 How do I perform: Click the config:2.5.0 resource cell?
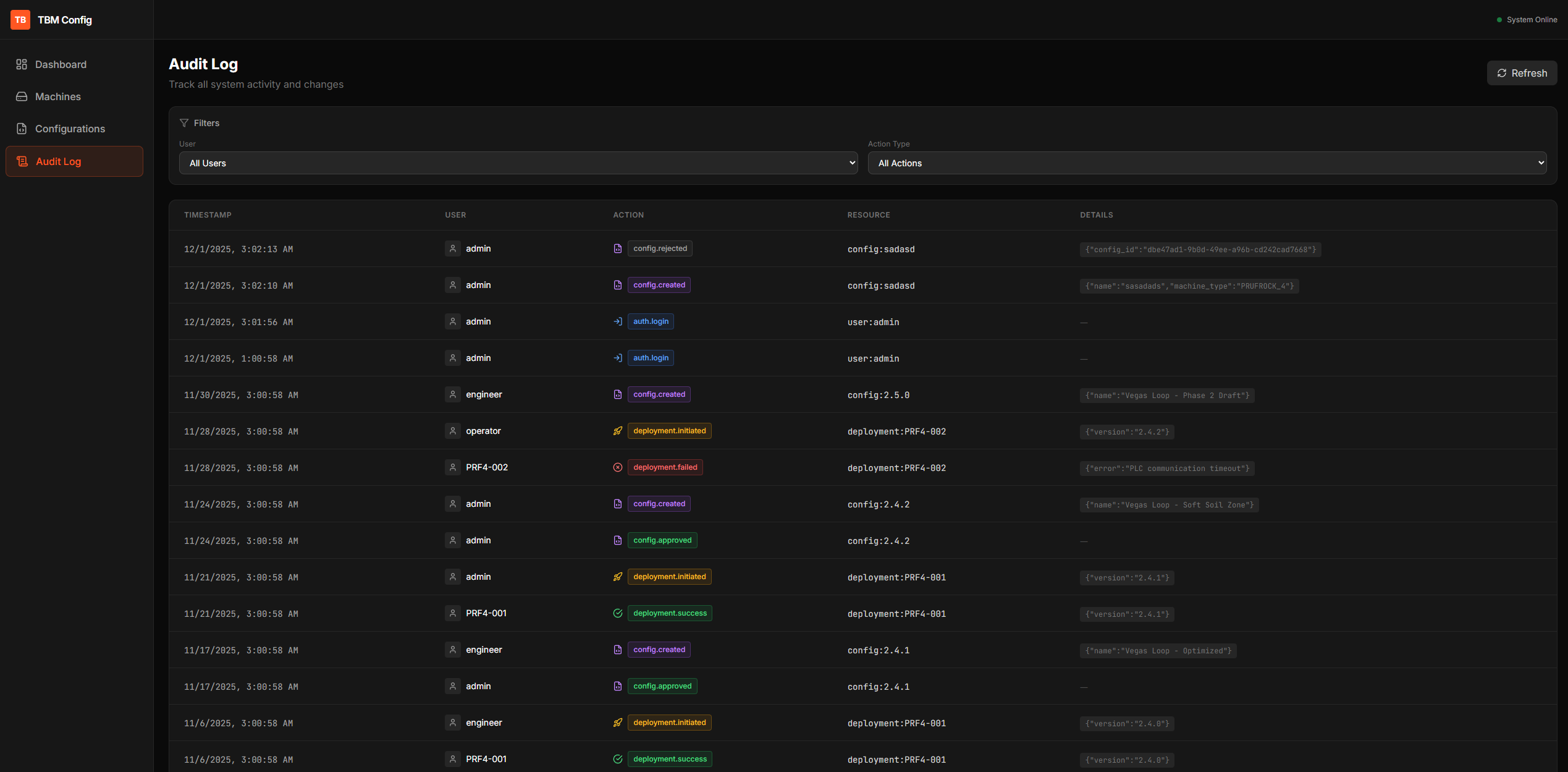coord(879,395)
